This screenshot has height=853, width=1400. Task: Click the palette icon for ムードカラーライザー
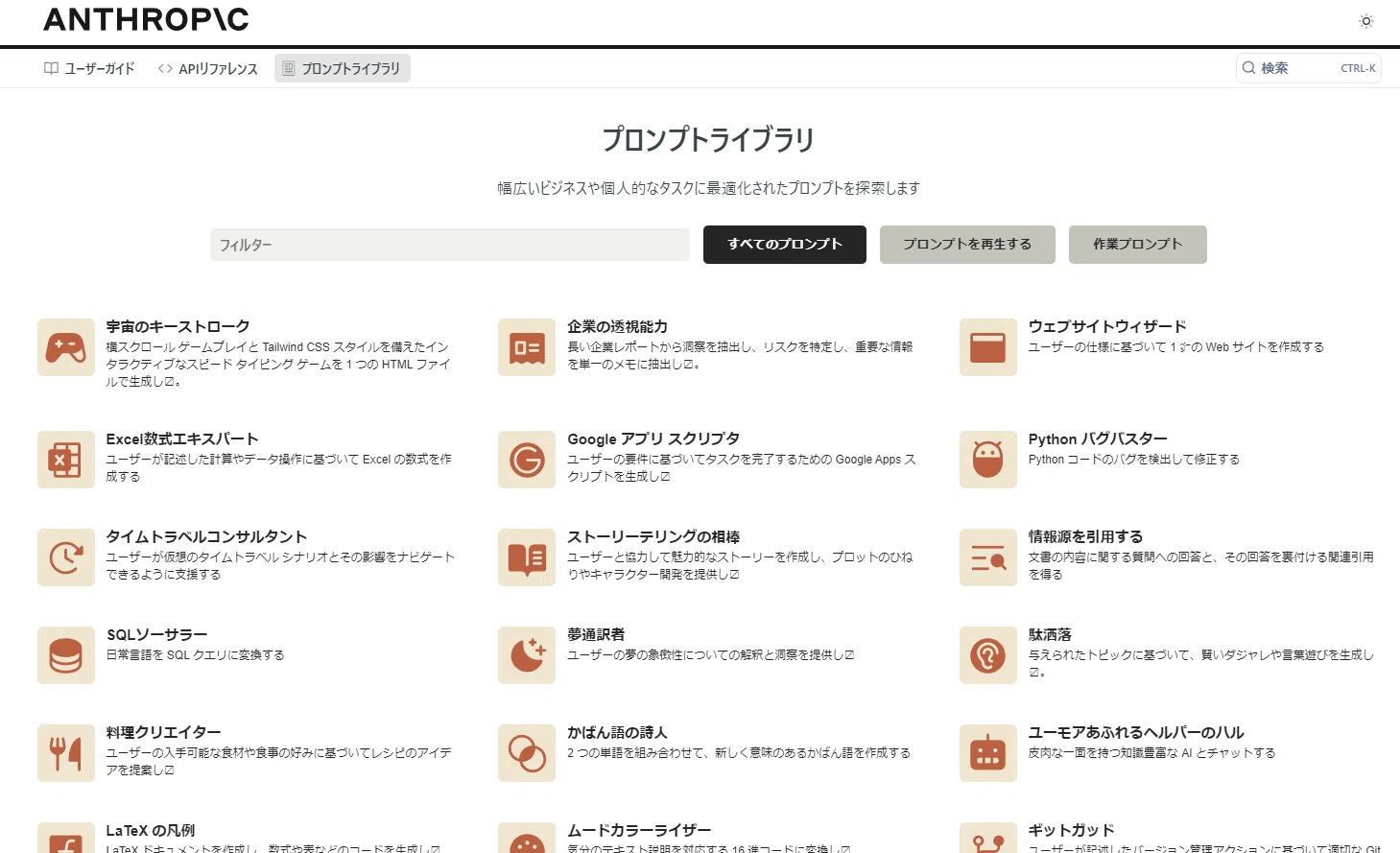pyautogui.click(x=527, y=838)
